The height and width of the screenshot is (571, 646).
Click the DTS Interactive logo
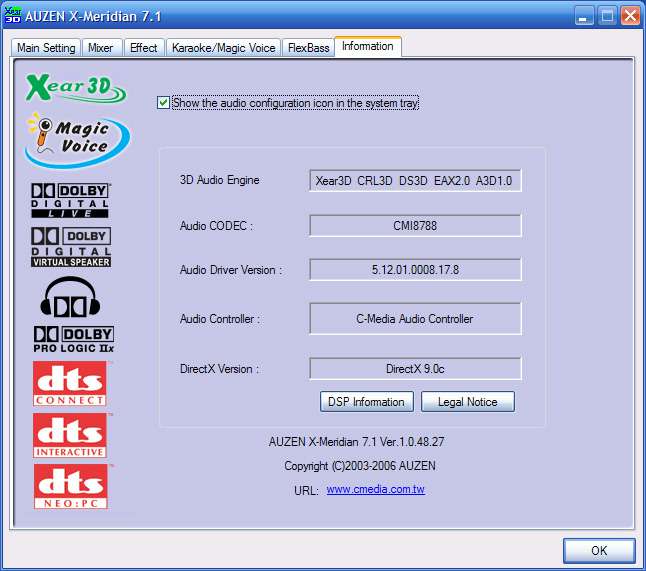[70, 435]
